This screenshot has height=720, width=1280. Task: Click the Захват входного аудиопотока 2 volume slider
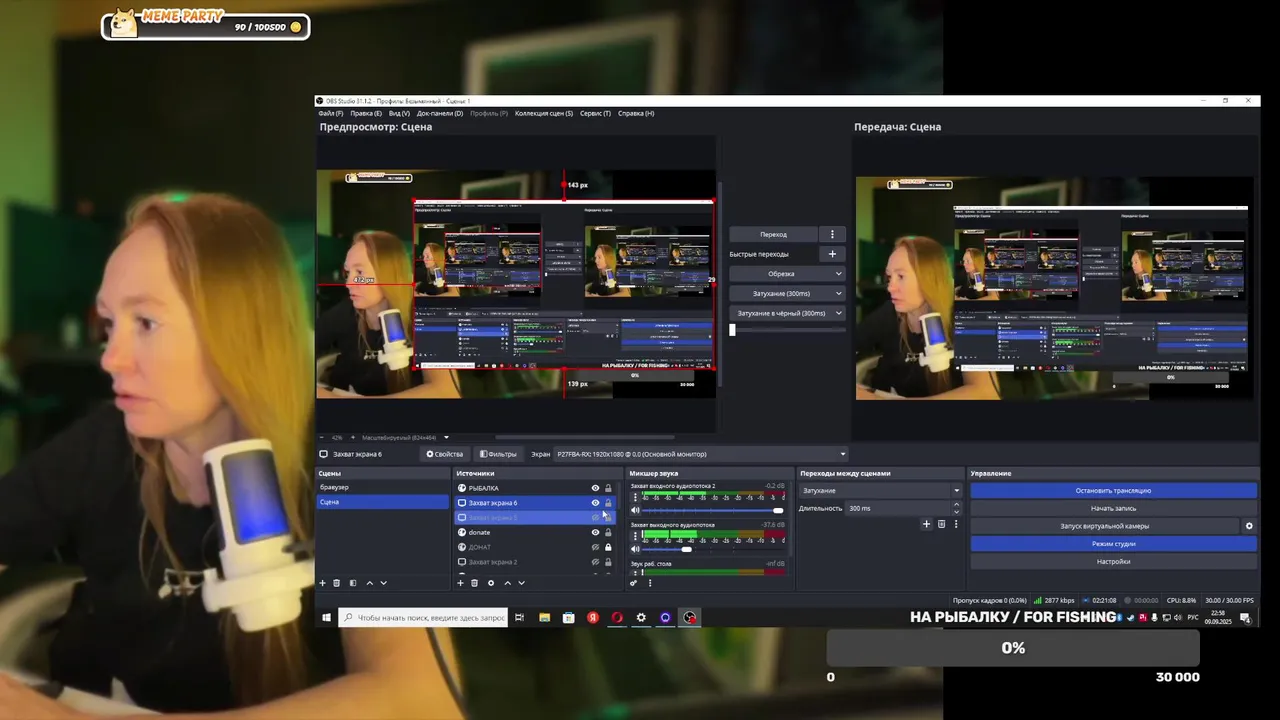click(714, 510)
